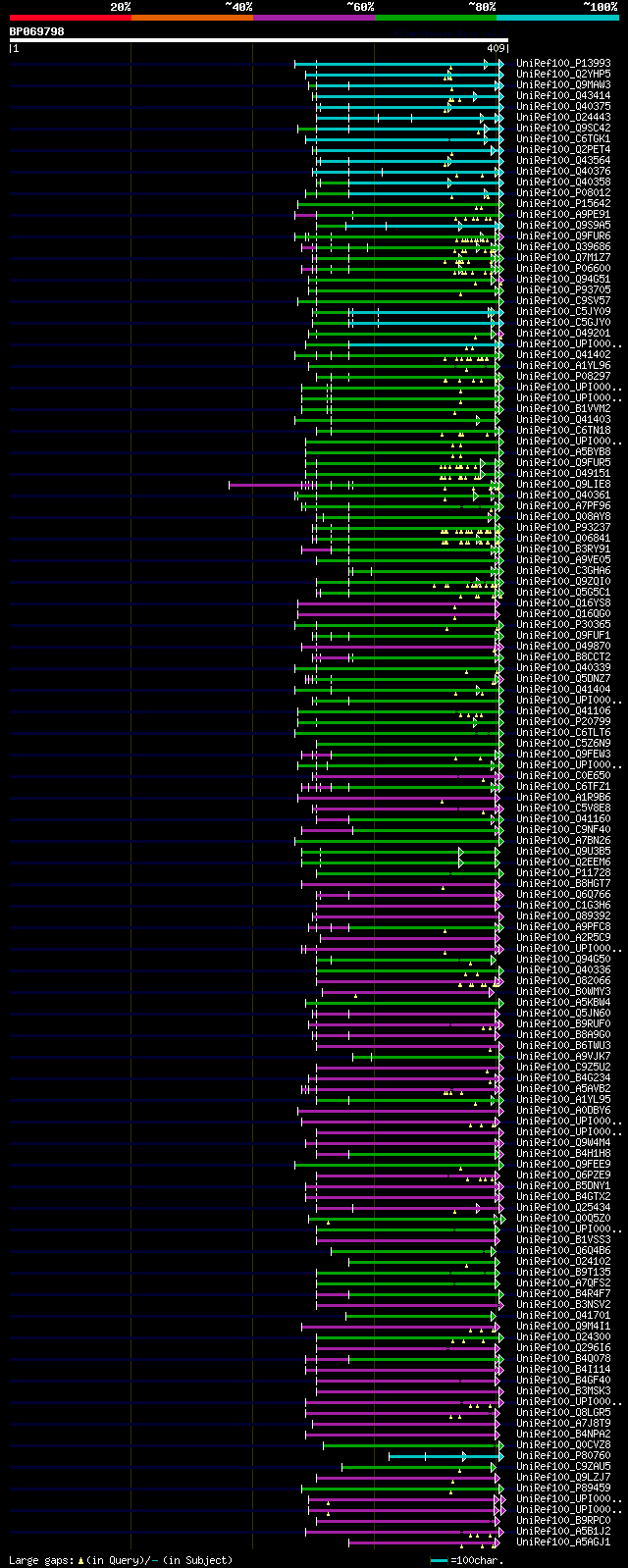Viewport: 628px width, 1568px height.
Task: Click hit label UniRef100_Q9FUR5
Action: point(563,463)
